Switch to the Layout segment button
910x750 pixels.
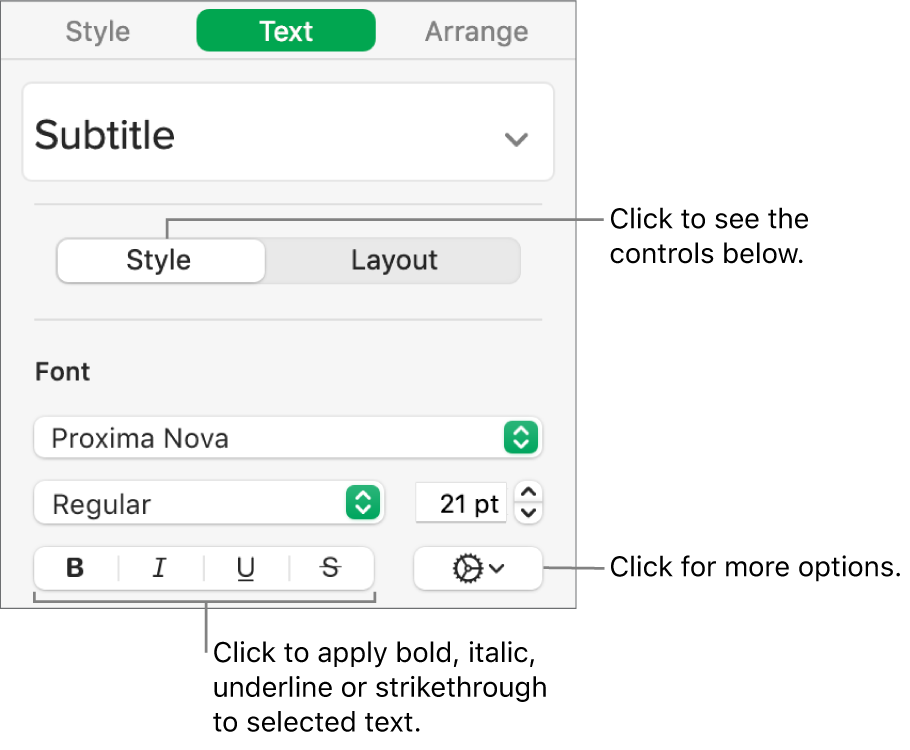[x=394, y=261]
